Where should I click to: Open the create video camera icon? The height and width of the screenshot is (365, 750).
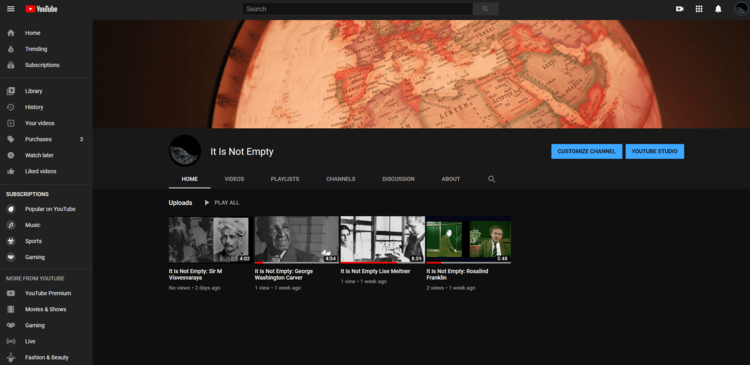point(679,9)
